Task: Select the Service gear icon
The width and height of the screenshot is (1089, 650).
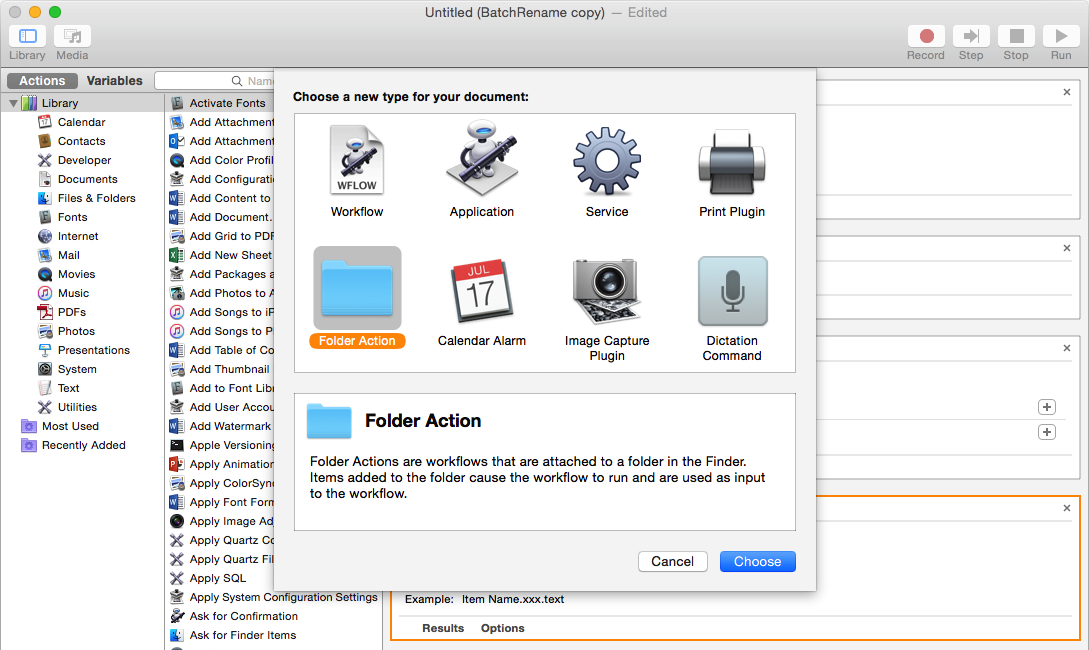Action: pos(606,162)
